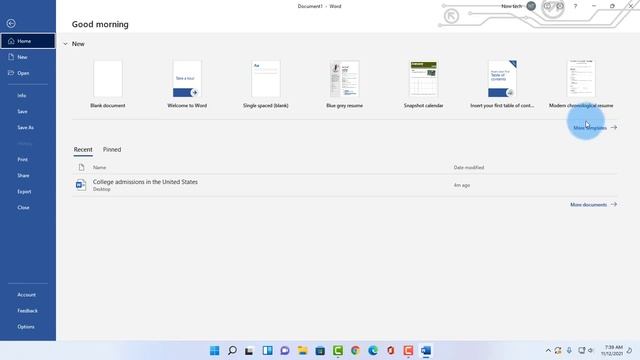Open File Explorer from the taskbar
This screenshot has height=360, width=640.
[x=302, y=351]
